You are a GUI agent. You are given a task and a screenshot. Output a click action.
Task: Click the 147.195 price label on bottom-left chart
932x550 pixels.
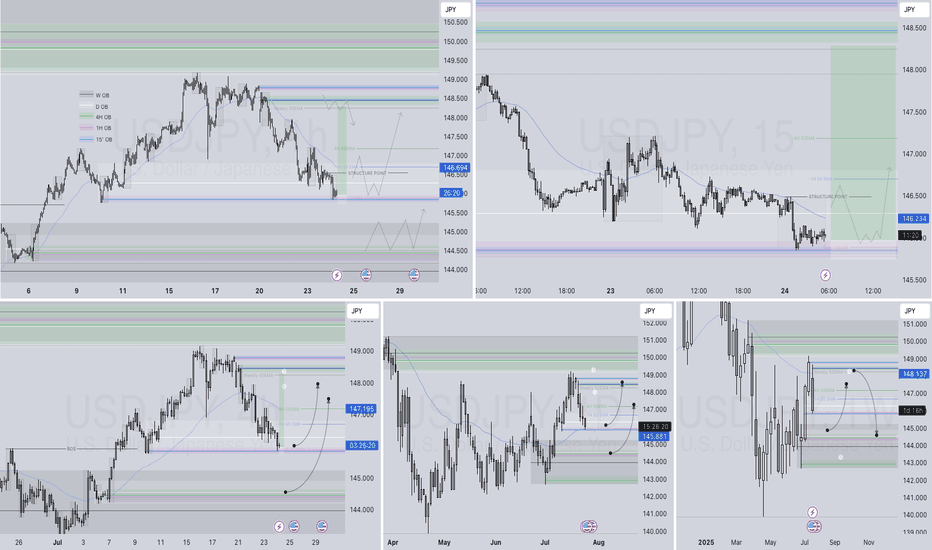[x=362, y=409]
